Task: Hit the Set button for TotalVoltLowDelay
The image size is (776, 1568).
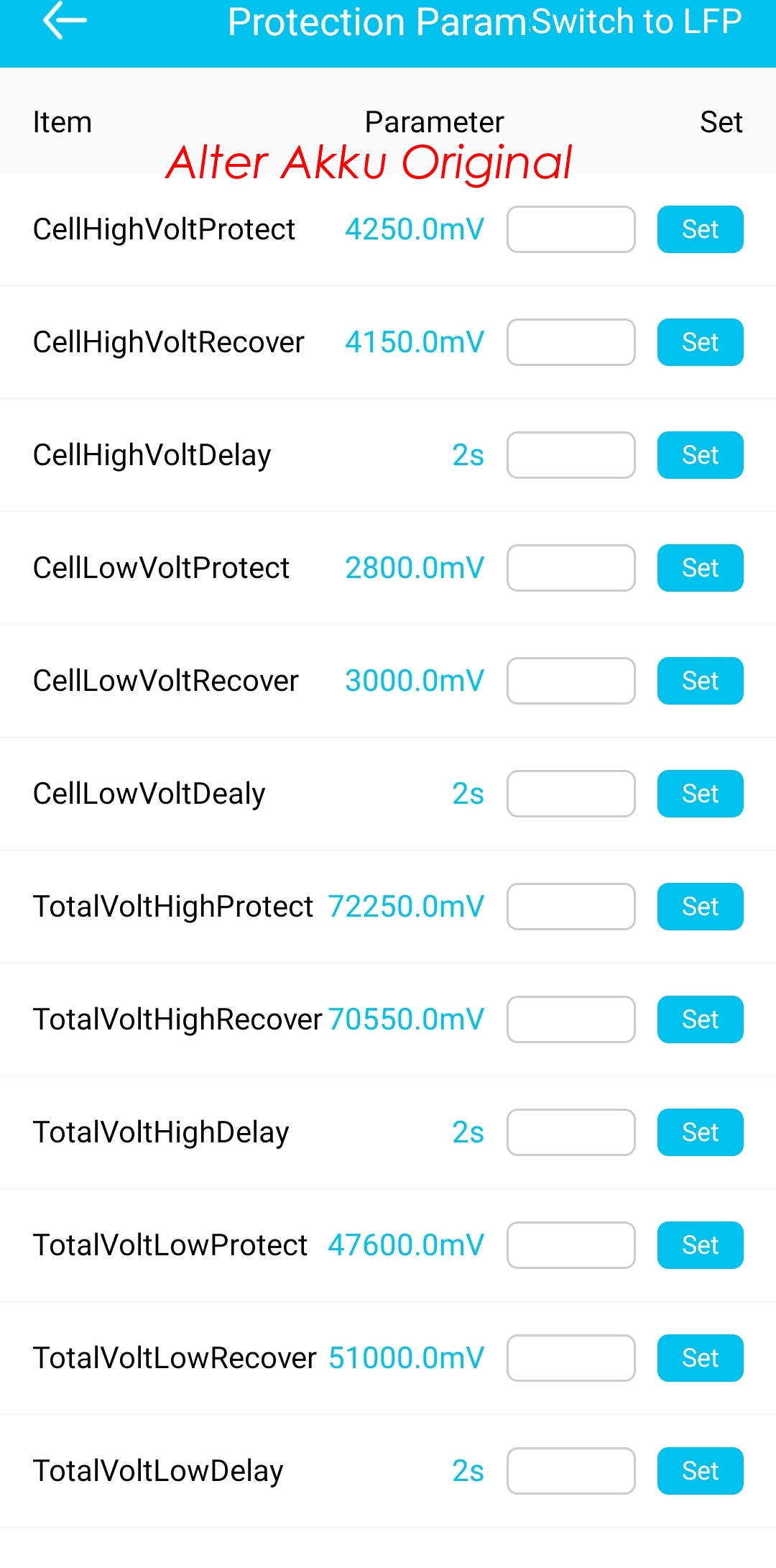Action: (700, 1471)
